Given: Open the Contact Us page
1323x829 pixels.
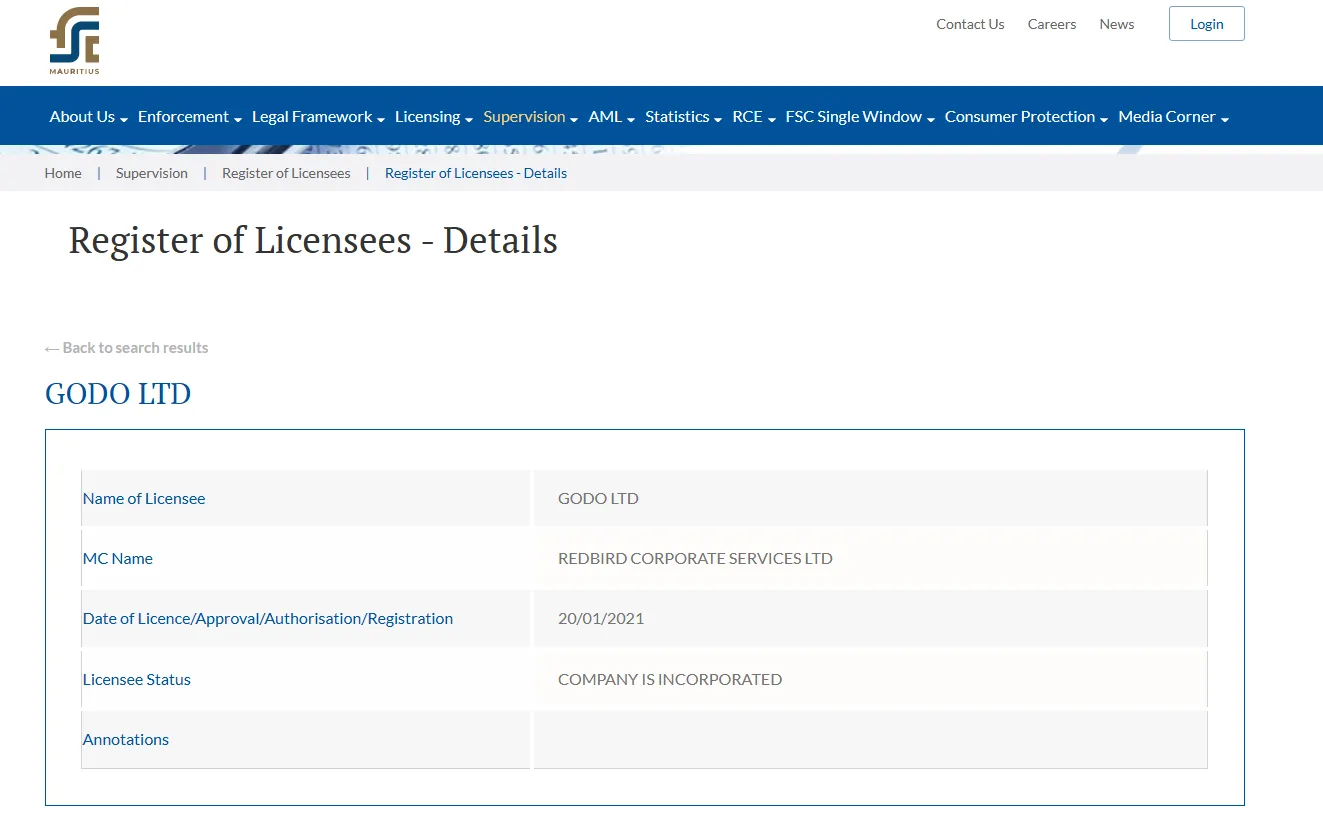Looking at the screenshot, I should pos(970,24).
